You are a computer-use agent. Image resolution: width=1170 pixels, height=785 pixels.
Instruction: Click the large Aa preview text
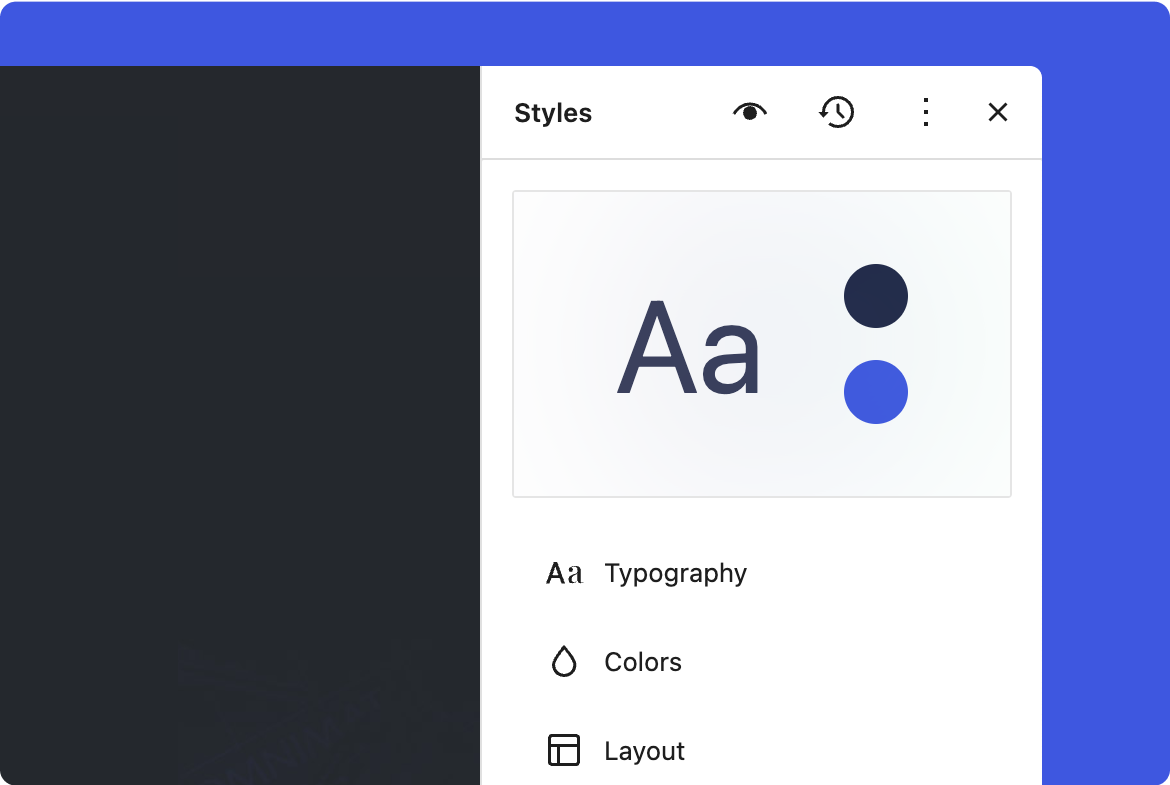(688, 348)
